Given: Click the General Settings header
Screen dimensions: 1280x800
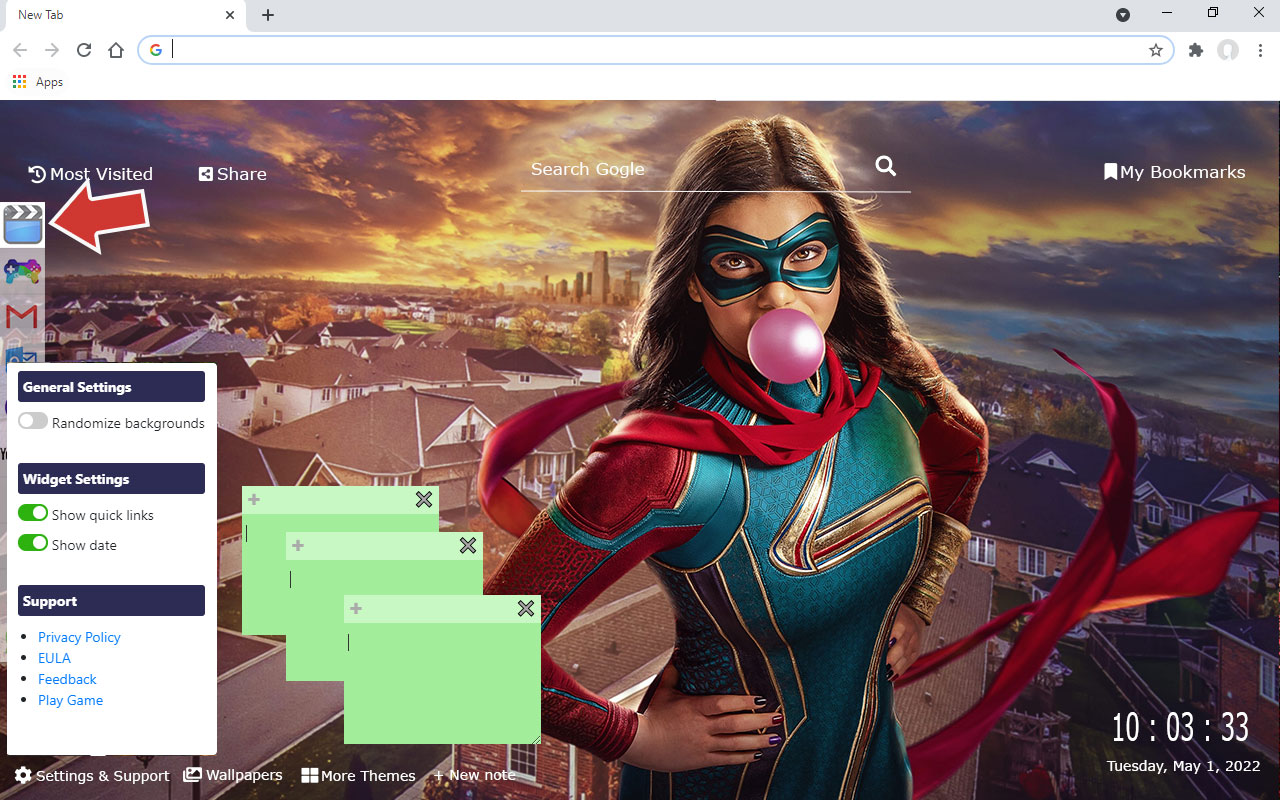Looking at the screenshot, I should point(111,387).
